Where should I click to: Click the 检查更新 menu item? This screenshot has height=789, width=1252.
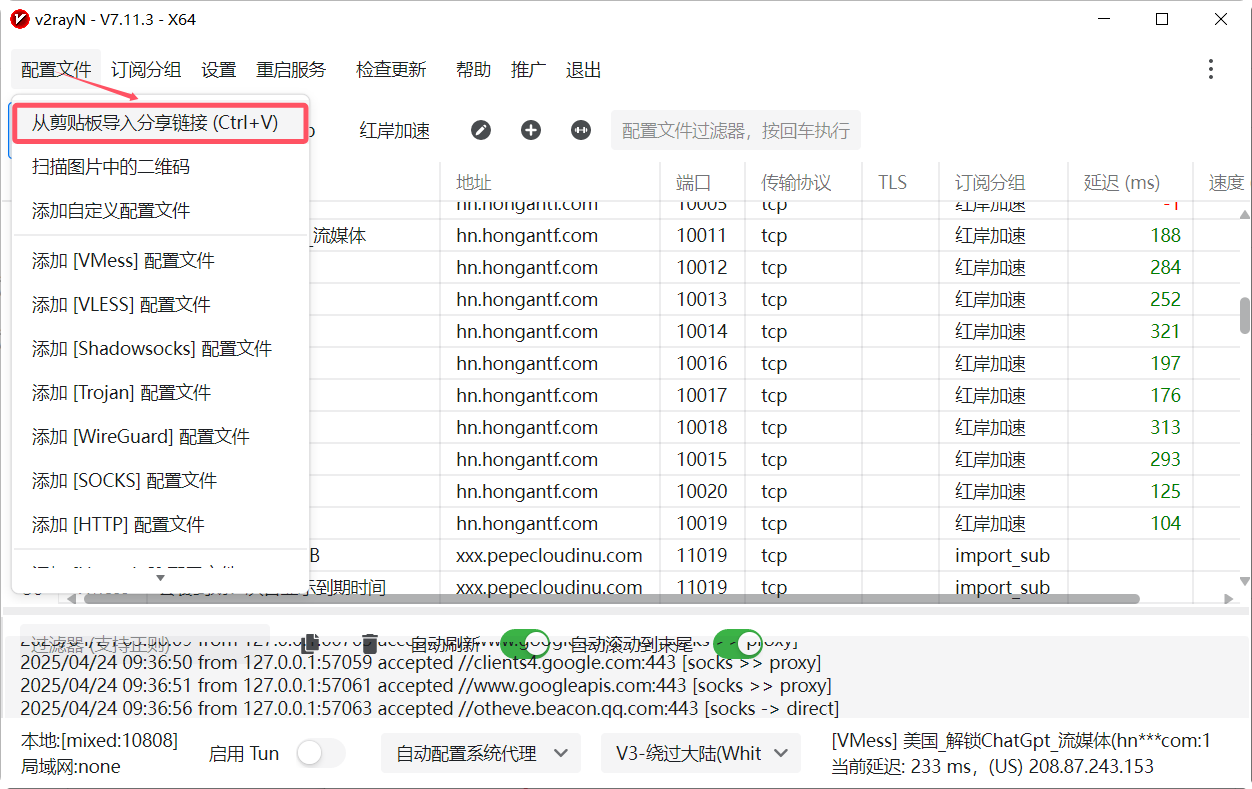(391, 69)
